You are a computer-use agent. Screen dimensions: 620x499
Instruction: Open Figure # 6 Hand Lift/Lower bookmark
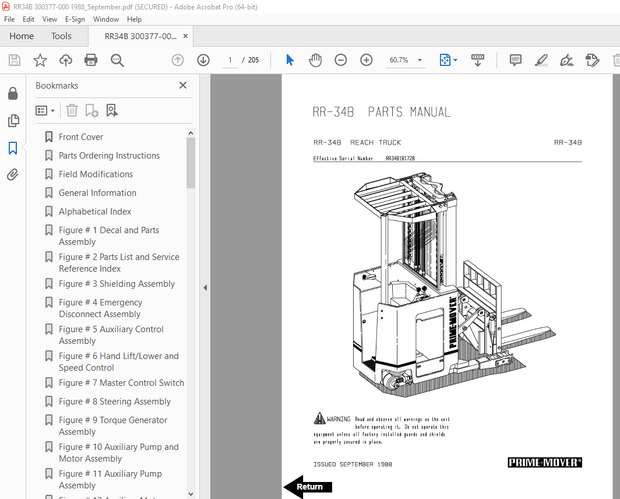(x=119, y=362)
